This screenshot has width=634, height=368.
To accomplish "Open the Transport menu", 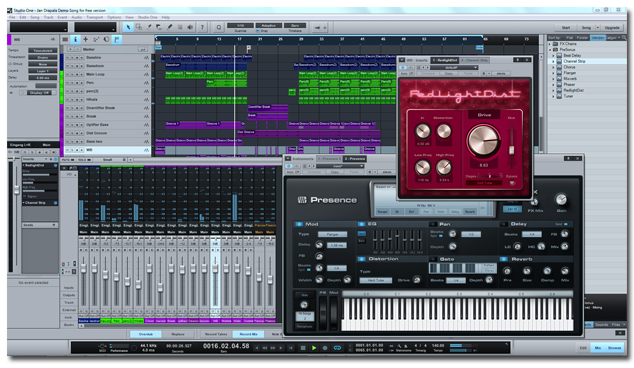I will tap(94, 17).
